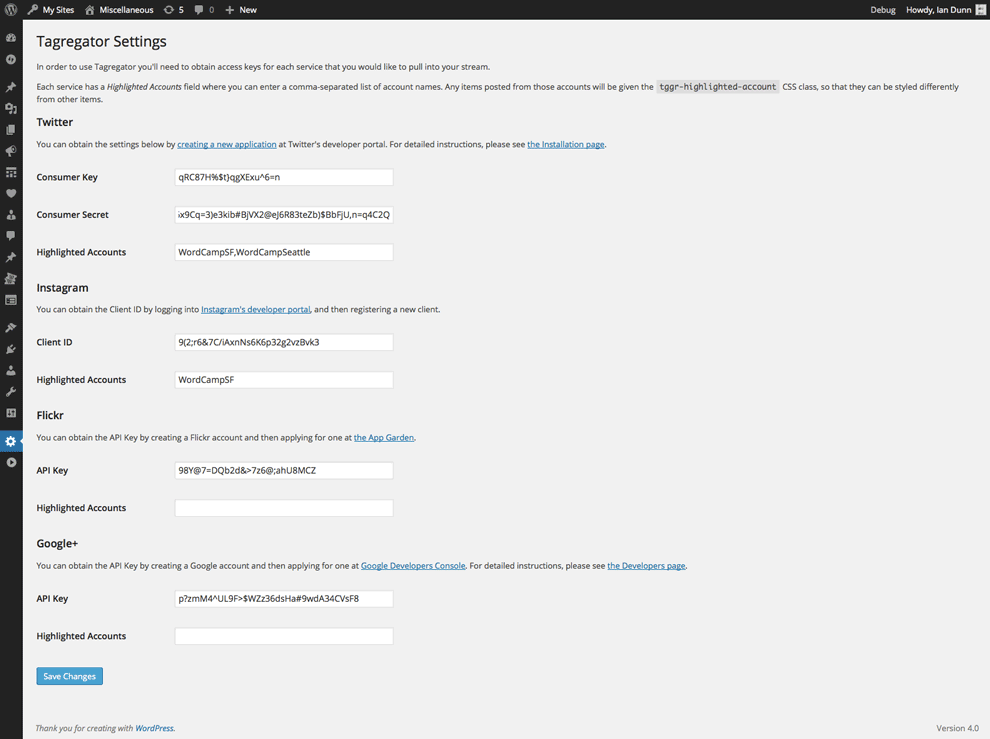Open 'the Installation page' link
The width and height of the screenshot is (990, 739).
pyautogui.click(x=566, y=144)
